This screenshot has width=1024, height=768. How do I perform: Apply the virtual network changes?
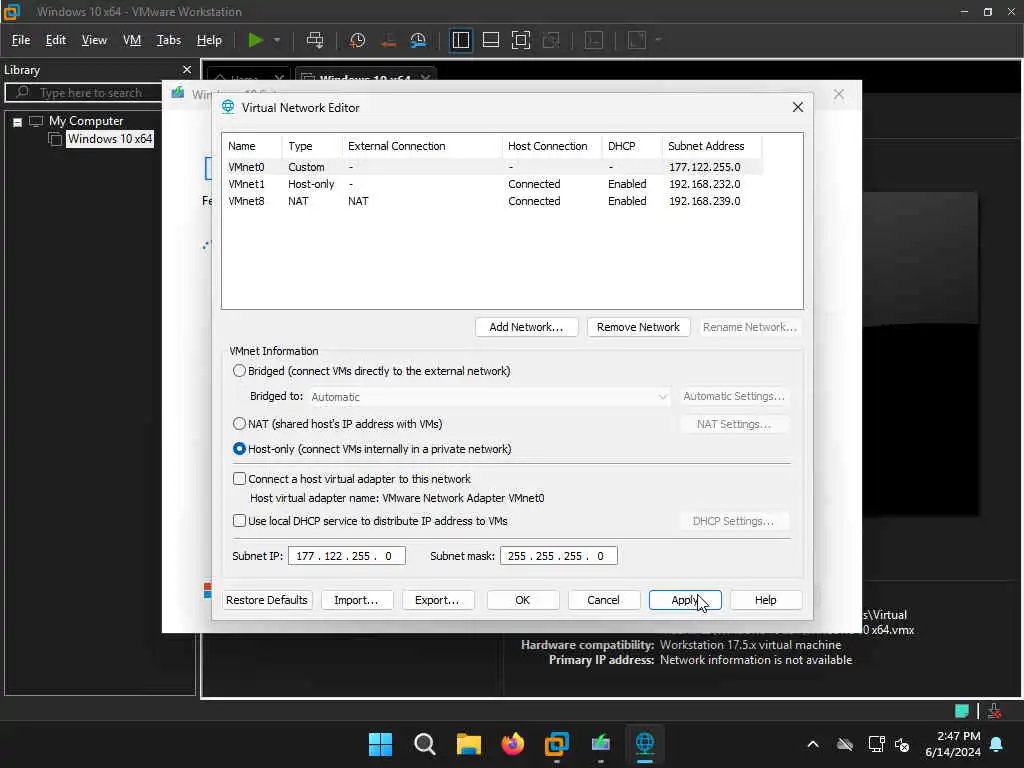685,600
